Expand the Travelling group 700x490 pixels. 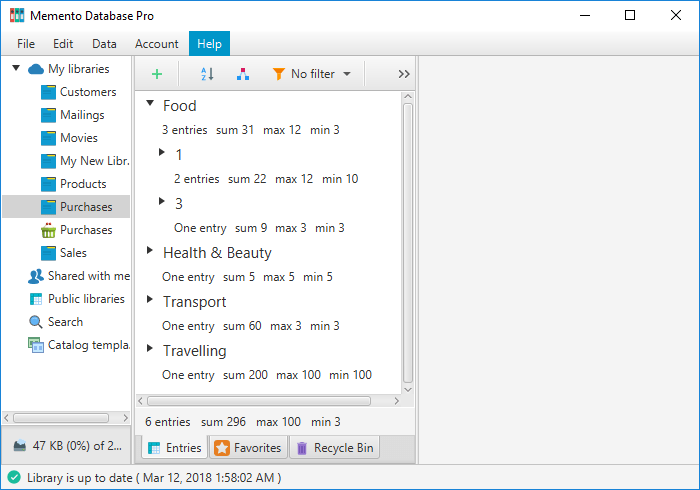(150, 348)
